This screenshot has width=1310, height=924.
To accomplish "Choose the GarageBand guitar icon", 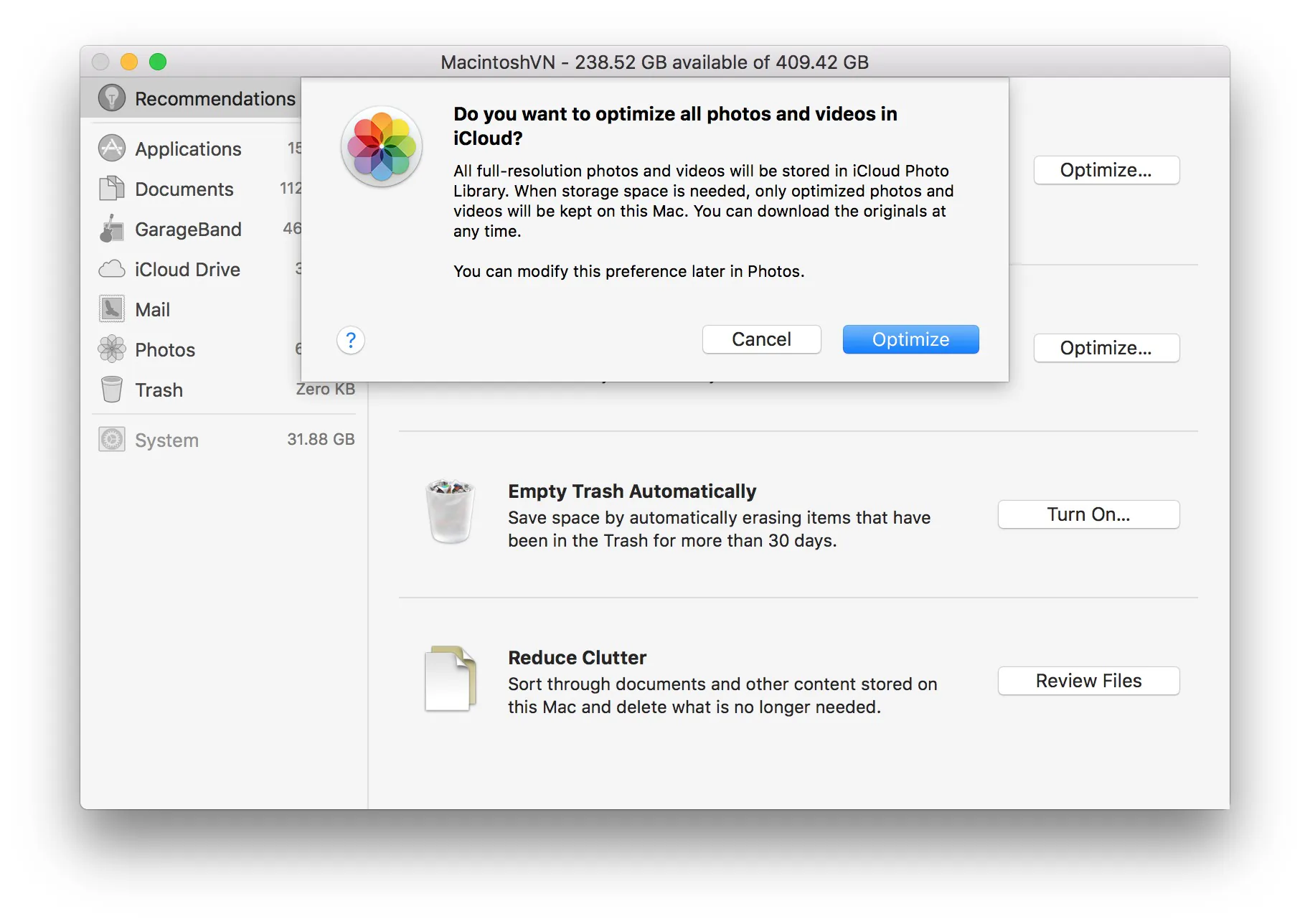I will tap(111, 228).
